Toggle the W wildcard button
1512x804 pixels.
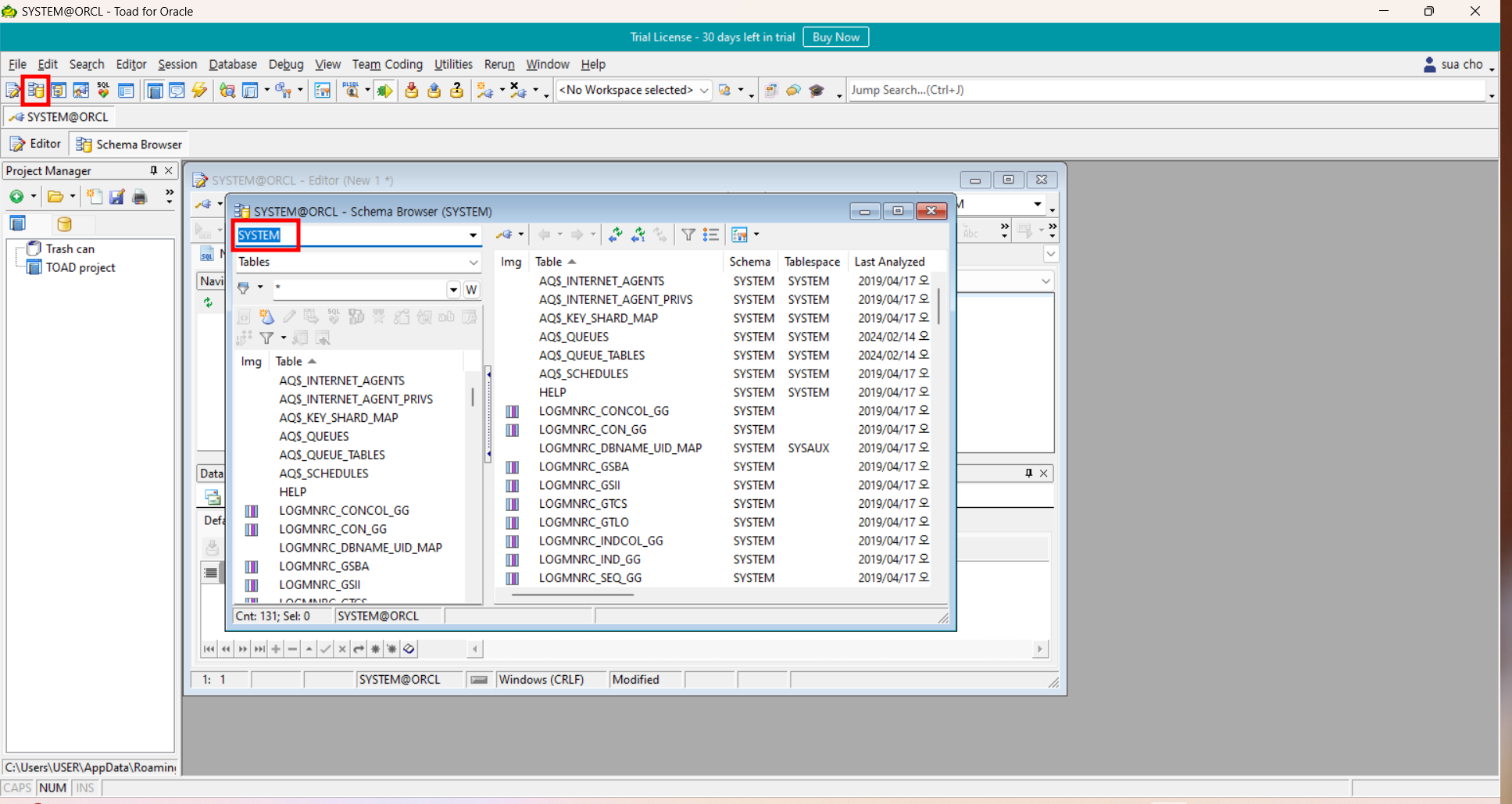pos(471,290)
